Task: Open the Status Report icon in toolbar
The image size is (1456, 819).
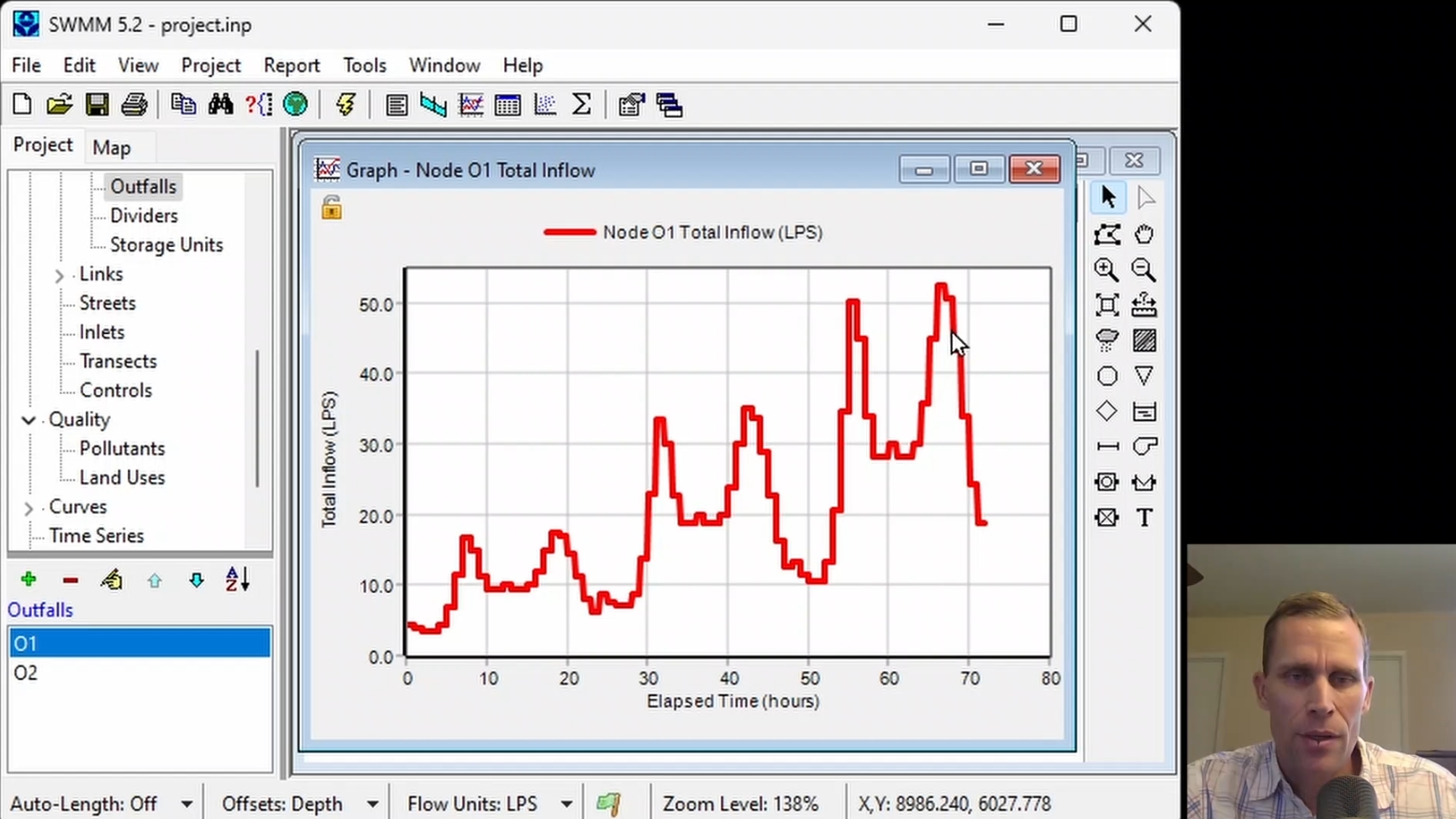Action: (397, 105)
